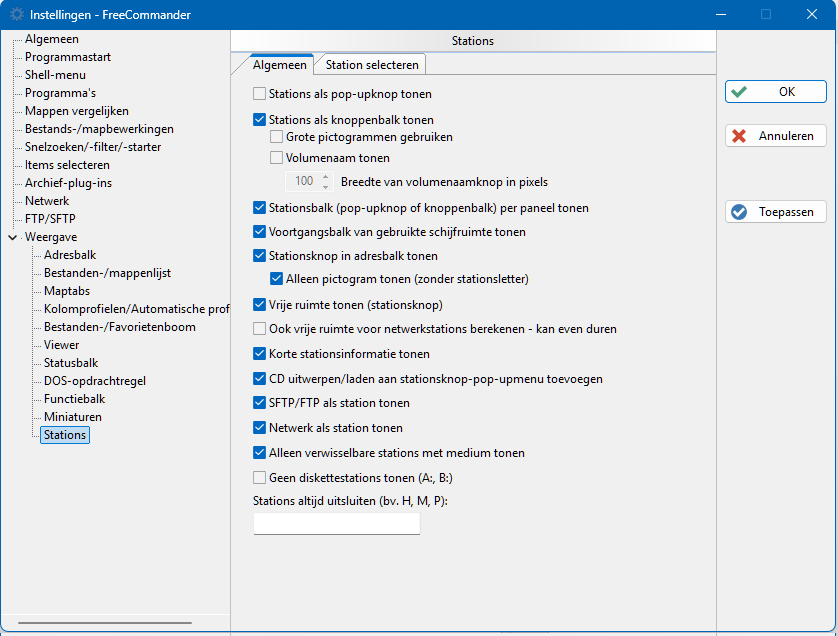Open 'Functiebalk' settings

[74, 399]
